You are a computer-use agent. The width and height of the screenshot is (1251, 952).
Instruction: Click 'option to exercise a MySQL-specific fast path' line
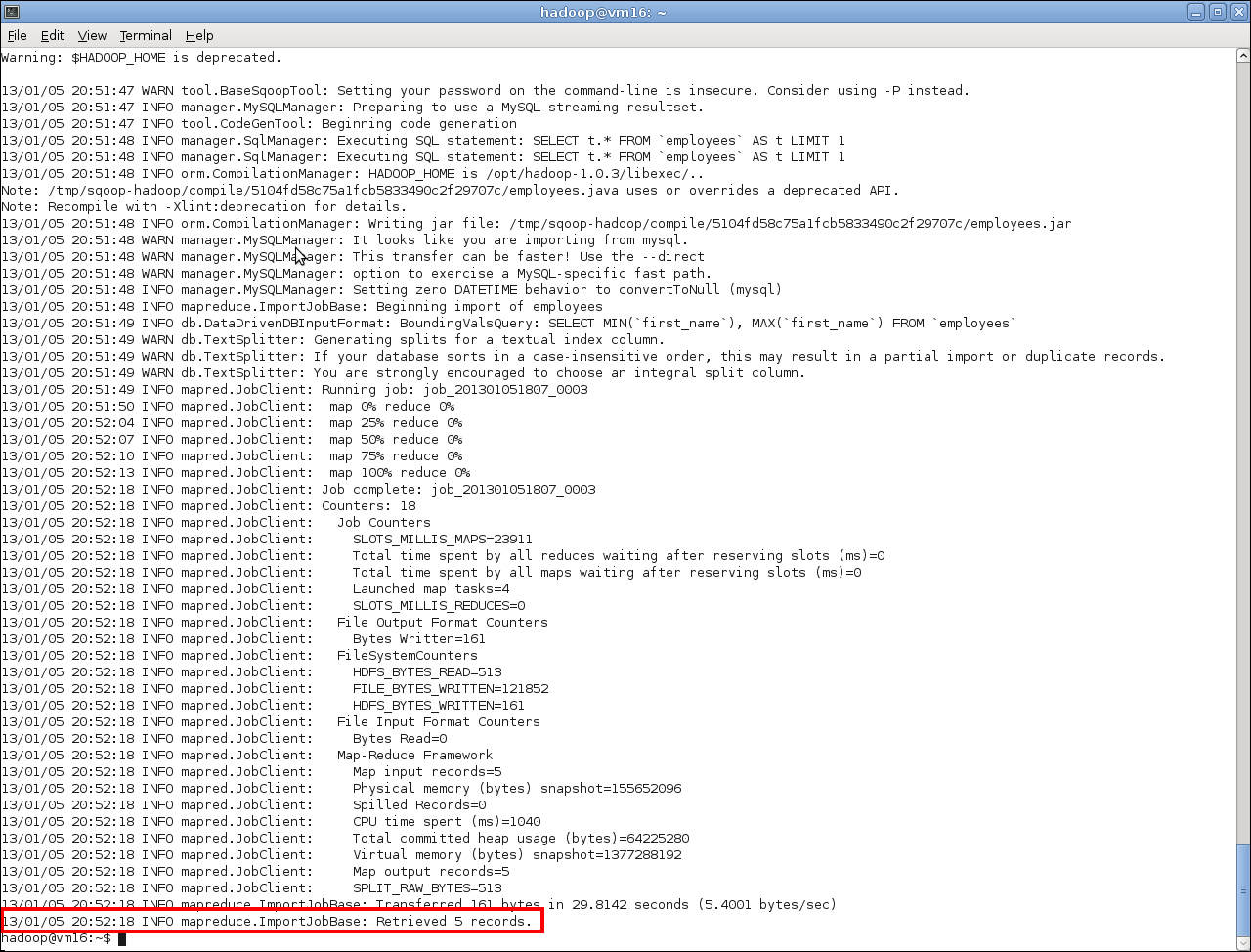(x=357, y=274)
